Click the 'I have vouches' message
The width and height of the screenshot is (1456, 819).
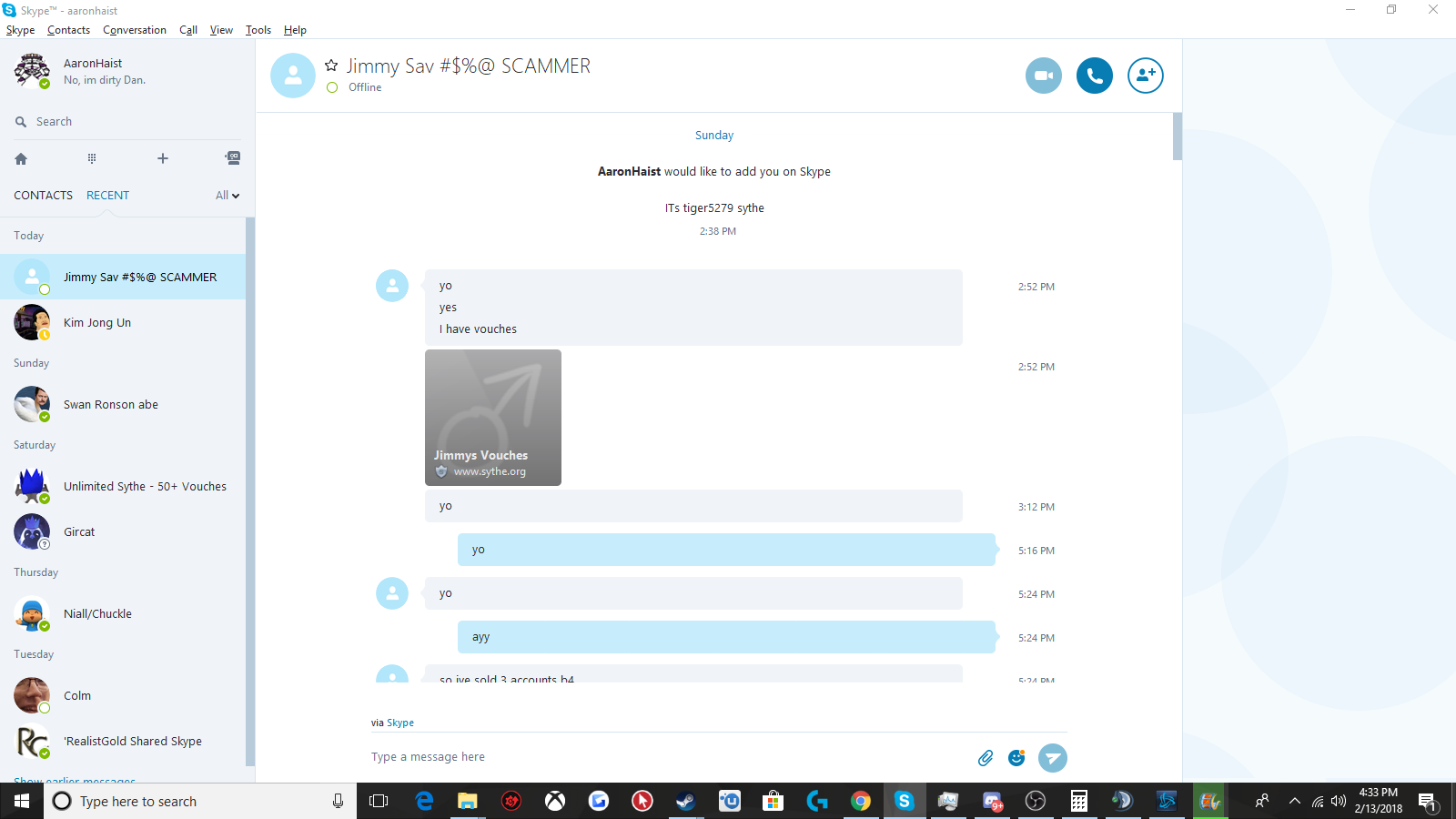coord(478,329)
